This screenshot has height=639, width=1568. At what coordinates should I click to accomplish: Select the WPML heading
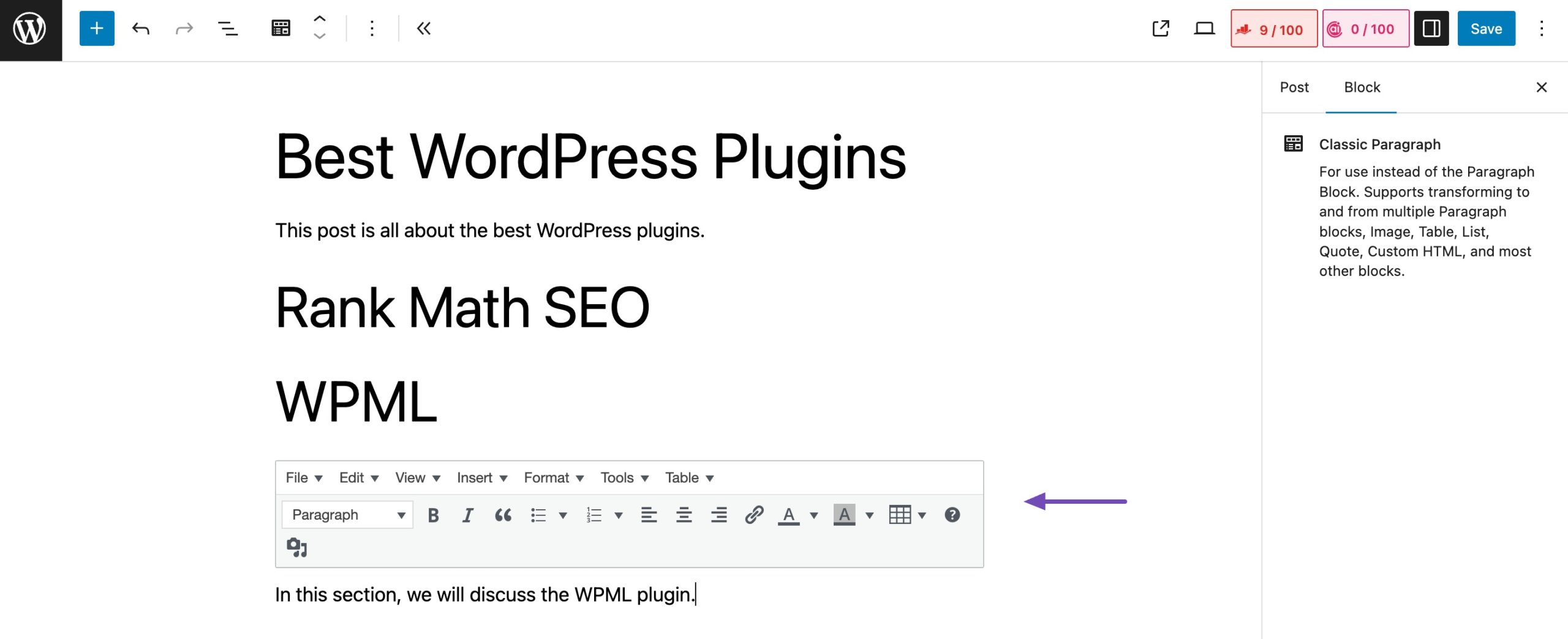click(x=356, y=402)
